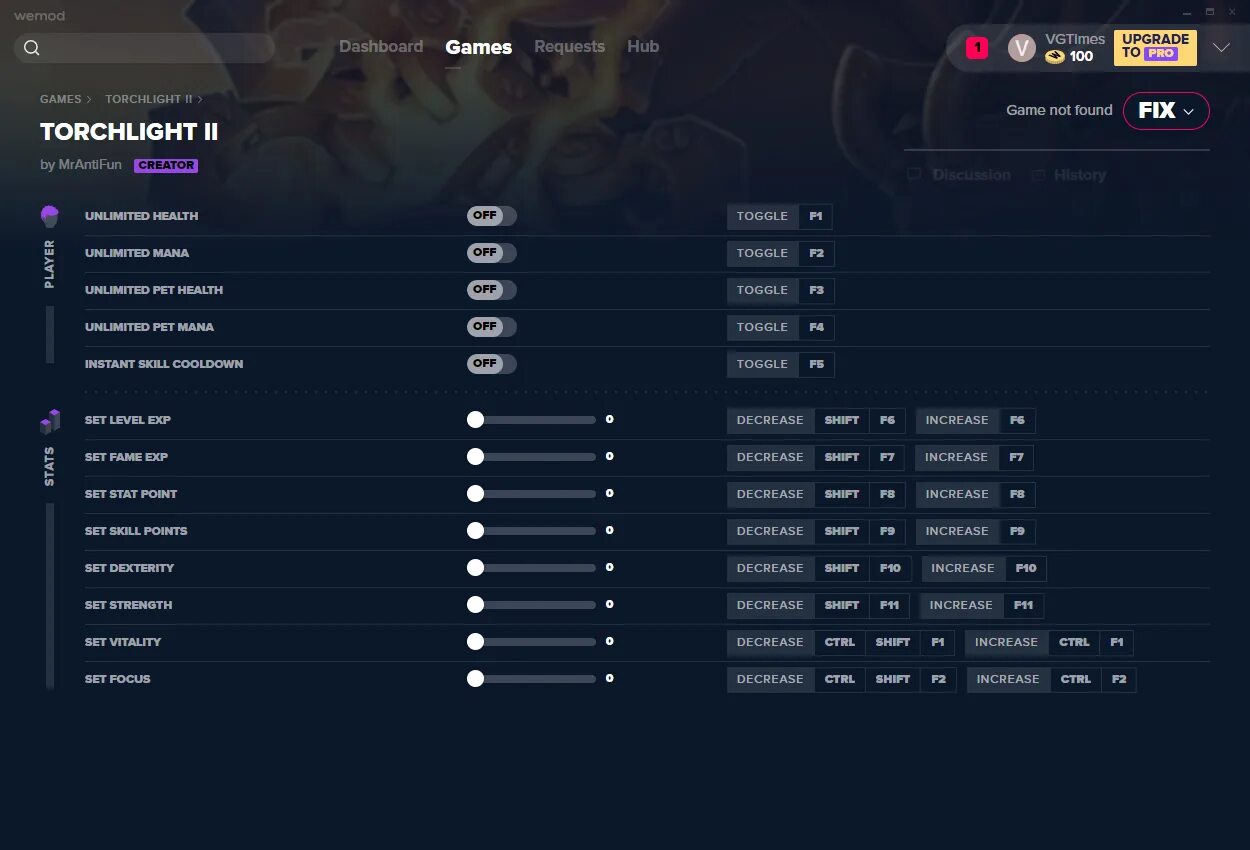Click Decrease for Set Stat Point
The image size is (1250, 850).
coord(770,494)
